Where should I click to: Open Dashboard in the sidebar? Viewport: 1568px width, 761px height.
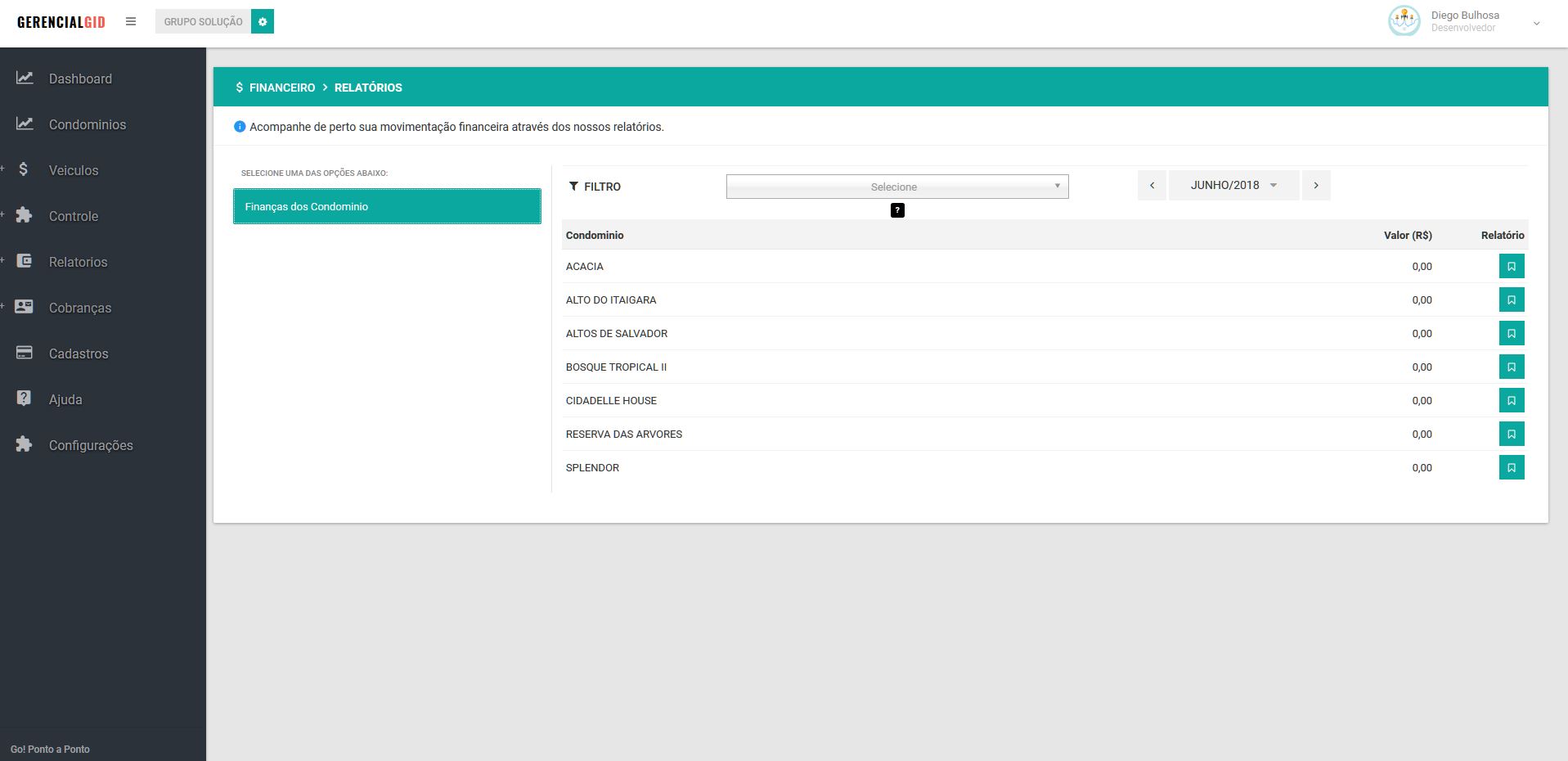click(80, 79)
